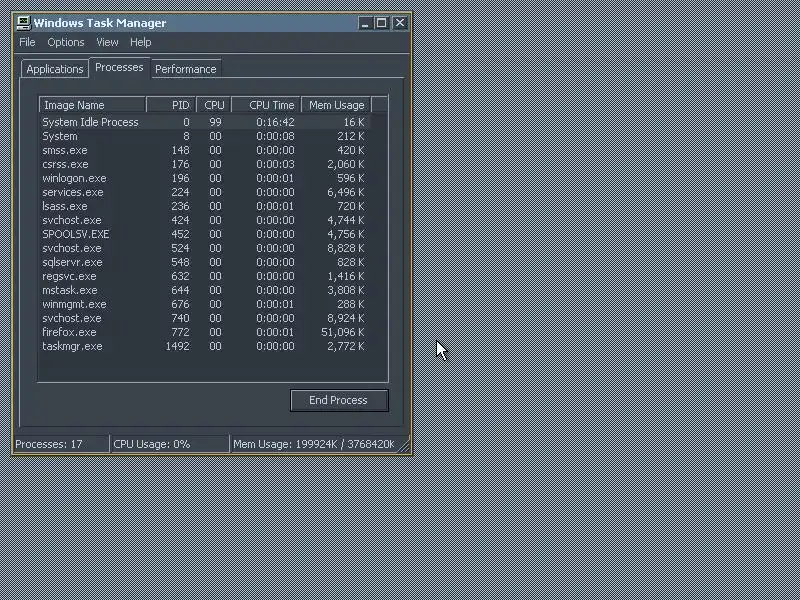Select smss.exe in the process list
Viewport: 800px width, 600px height.
pos(205,151)
